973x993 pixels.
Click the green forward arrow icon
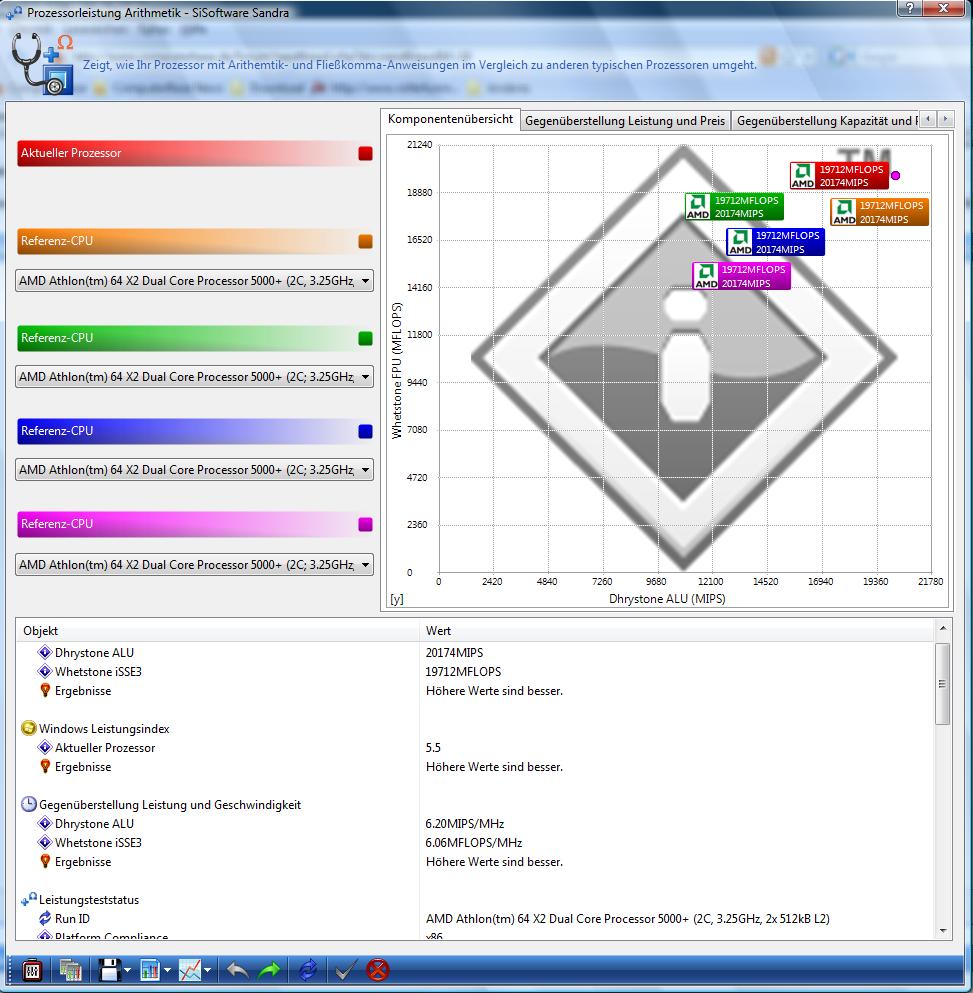pyautogui.click(x=270, y=970)
